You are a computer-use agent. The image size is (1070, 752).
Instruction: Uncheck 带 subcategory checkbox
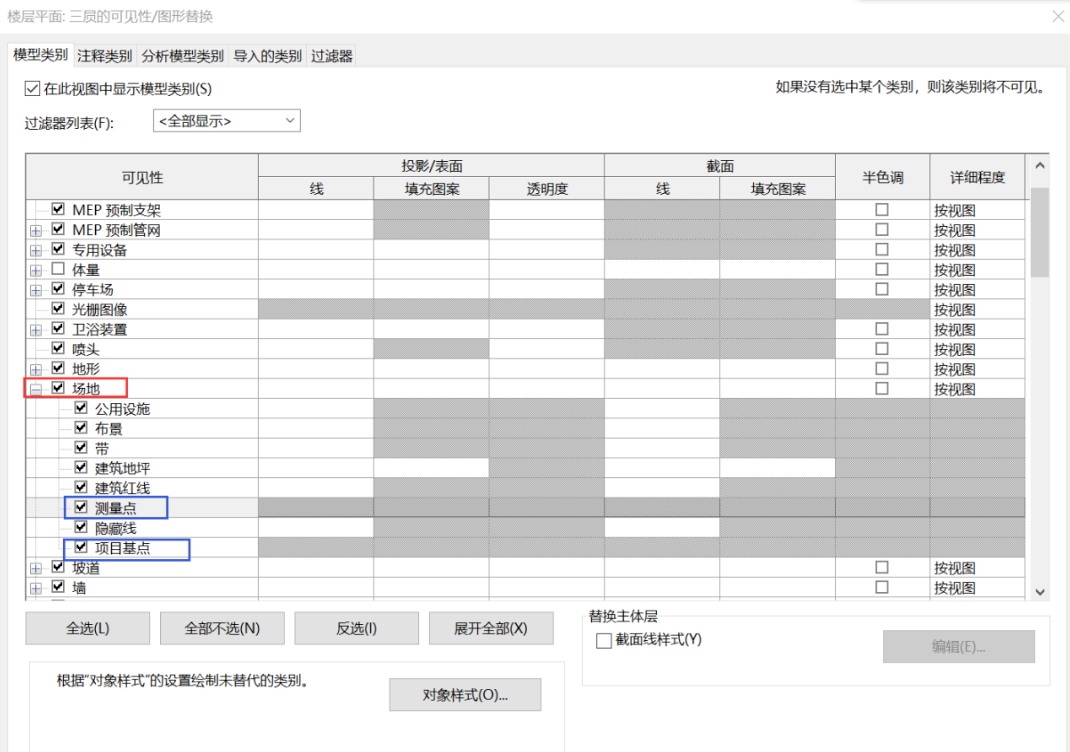(x=81, y=448)
